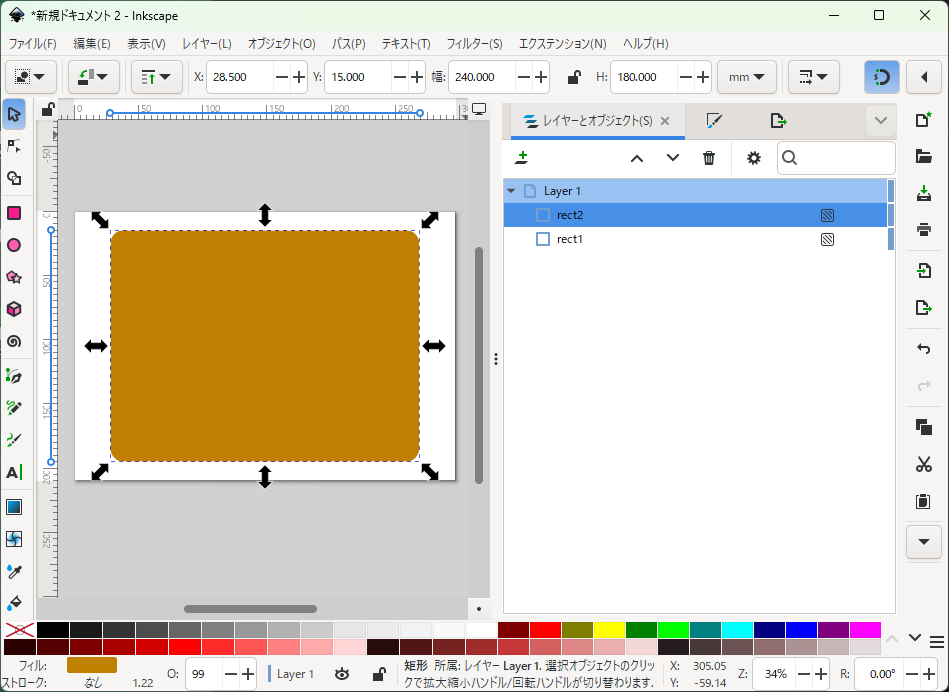Open the レイヤー(L) menu
The image size is (949, 692).
click(206, 44)
